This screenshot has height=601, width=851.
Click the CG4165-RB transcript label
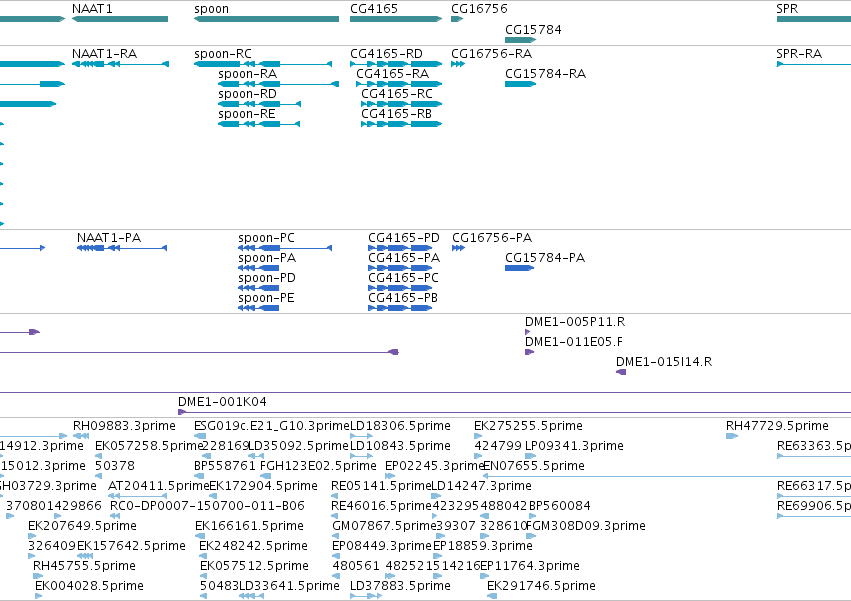(397, 114)
